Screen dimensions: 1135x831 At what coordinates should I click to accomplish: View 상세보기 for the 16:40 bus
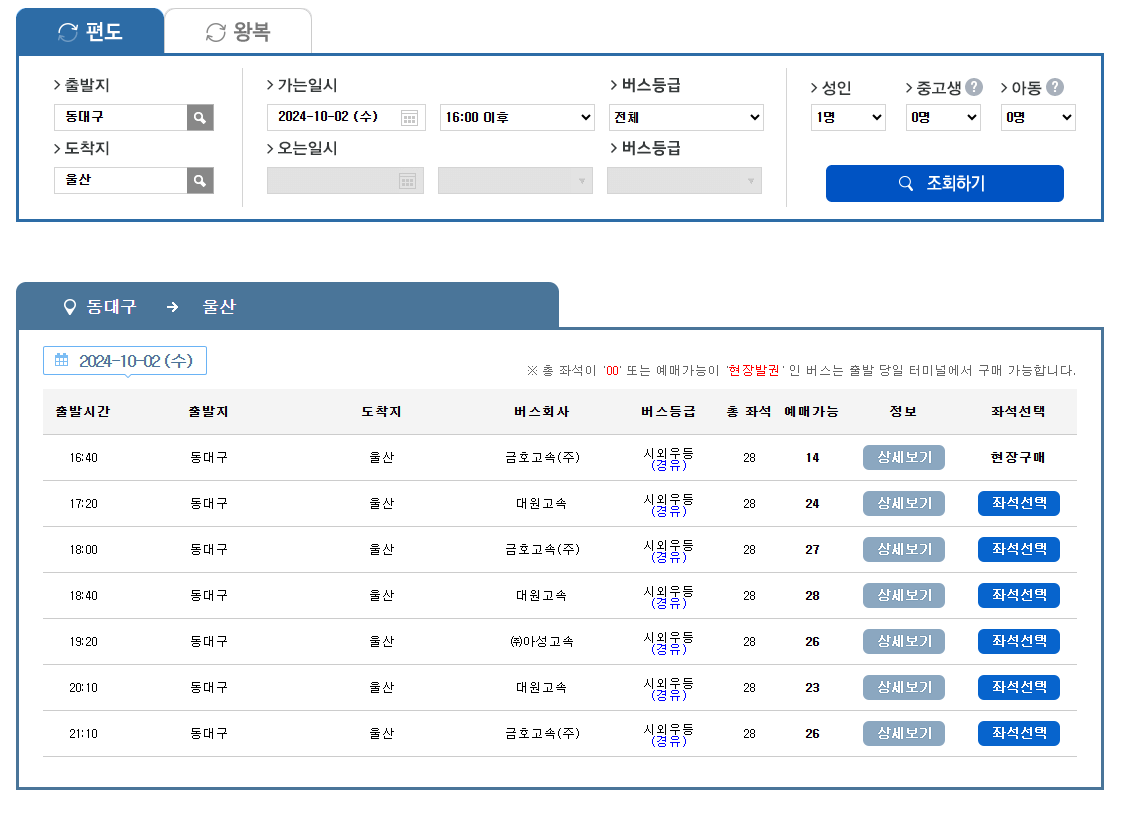tap(904, 457)
